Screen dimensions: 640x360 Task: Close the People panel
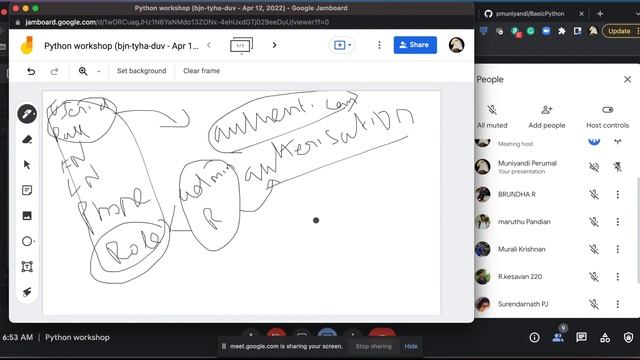click(627, 79)
